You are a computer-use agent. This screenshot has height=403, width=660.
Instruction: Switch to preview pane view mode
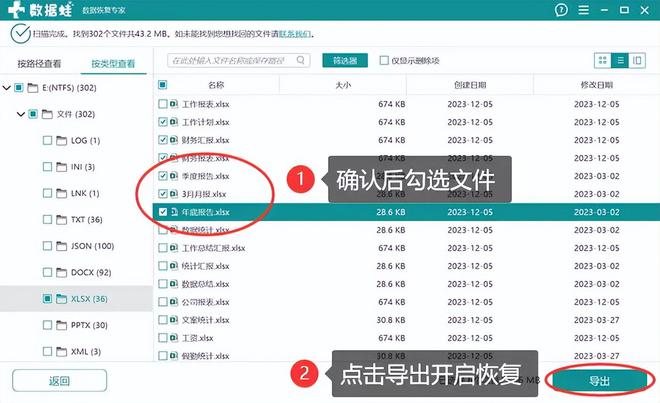[637, 61]
